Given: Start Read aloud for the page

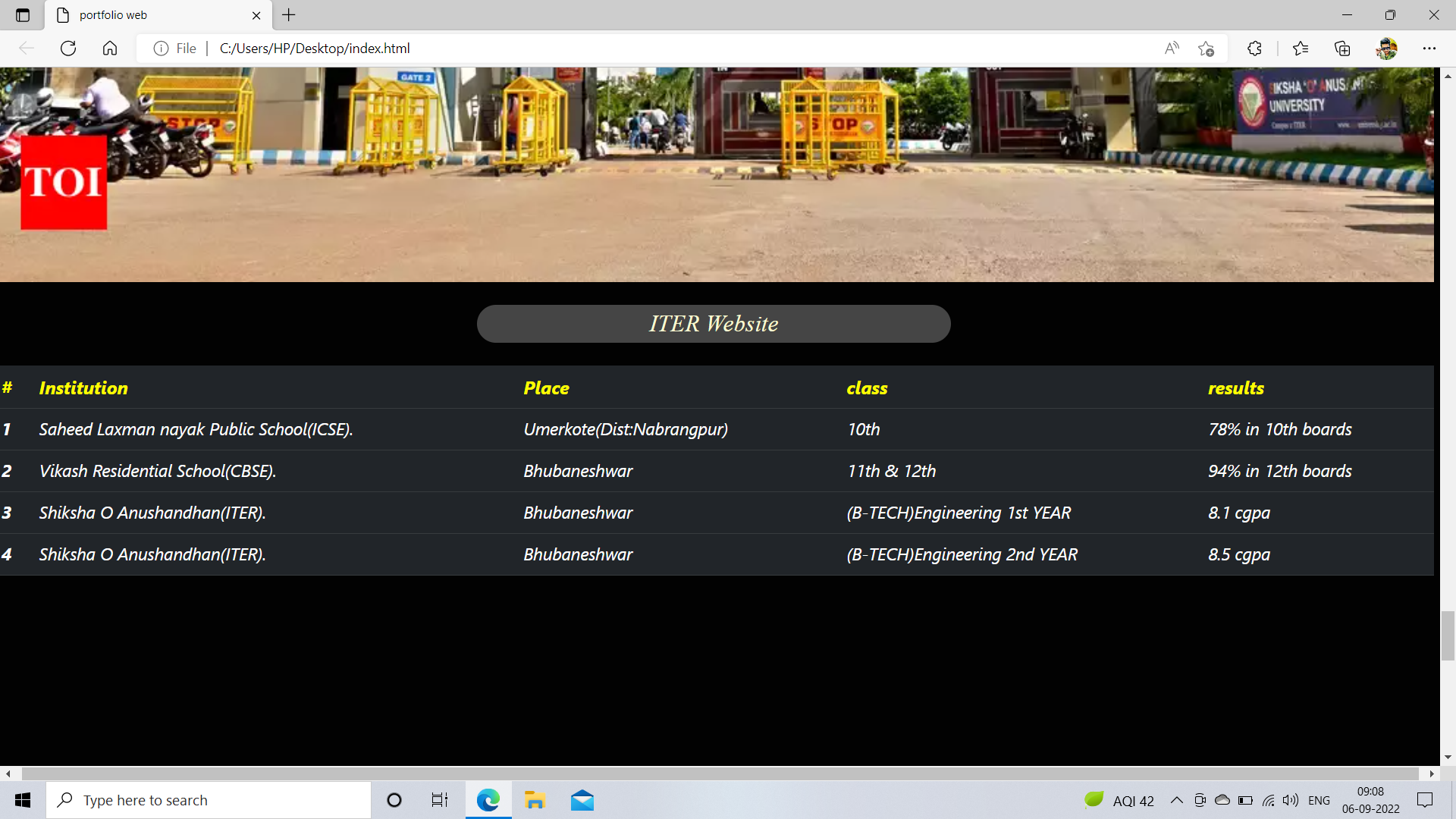Looking at the screenshot, I should coord(1172,48).
